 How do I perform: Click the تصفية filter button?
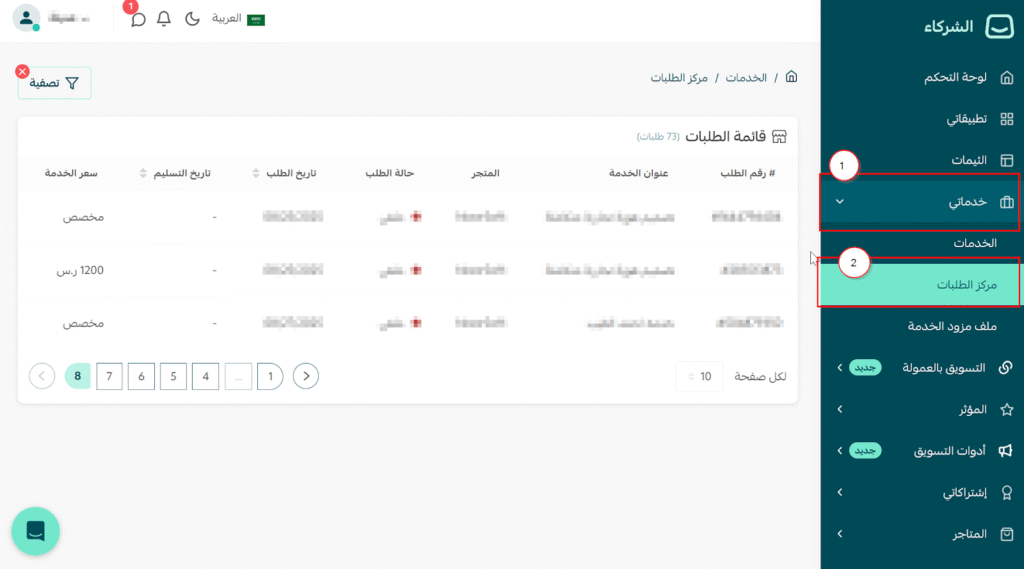click(56, 84)
